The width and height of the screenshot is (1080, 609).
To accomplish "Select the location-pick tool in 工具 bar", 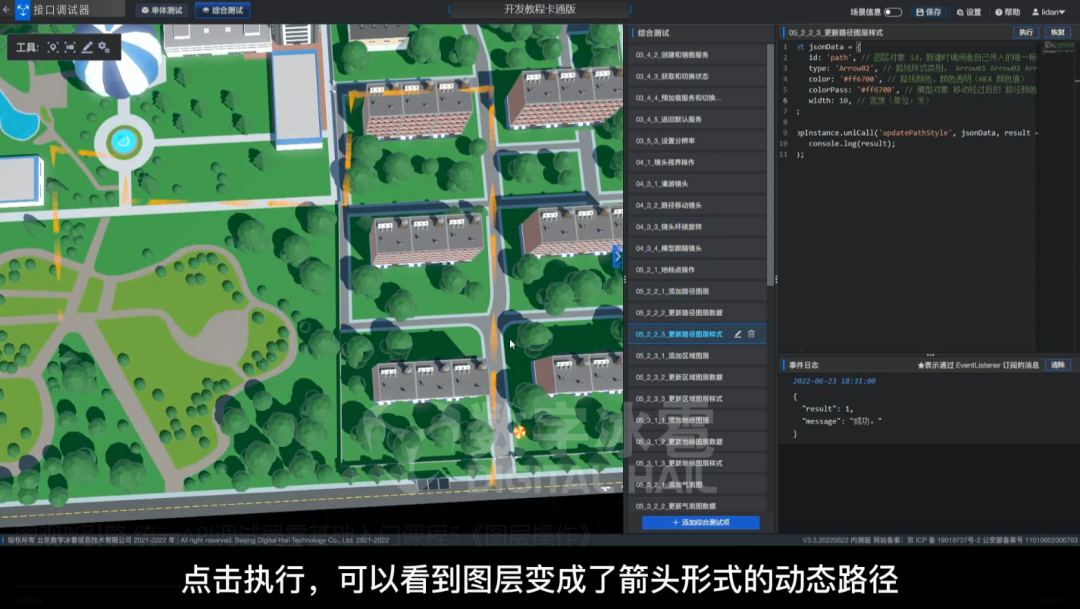I will click(x=53, y=48).
